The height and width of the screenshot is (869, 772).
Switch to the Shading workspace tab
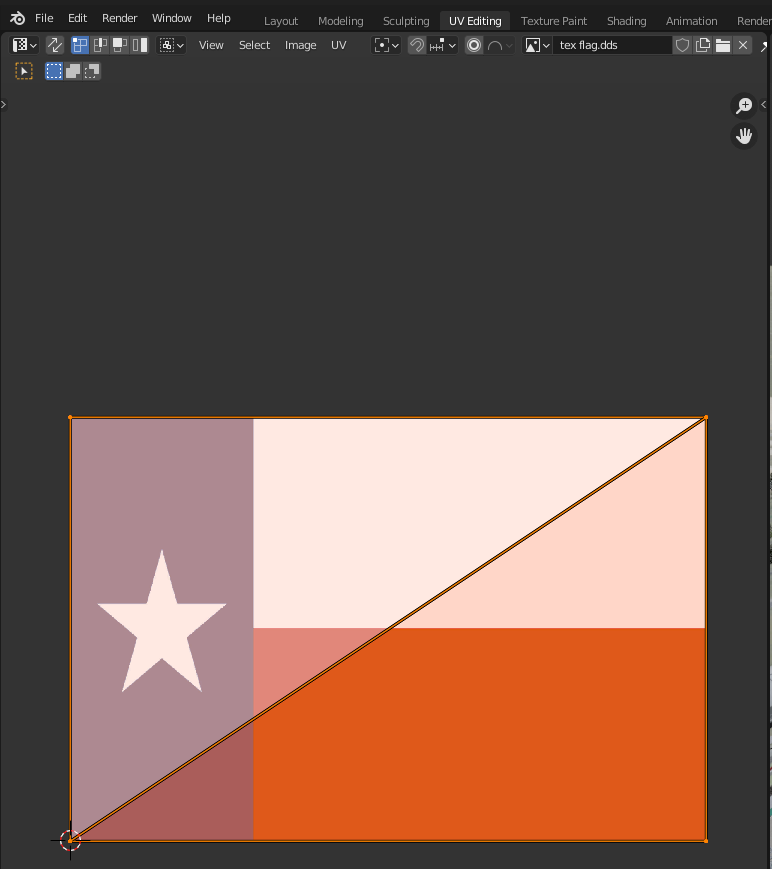(626, 21)
